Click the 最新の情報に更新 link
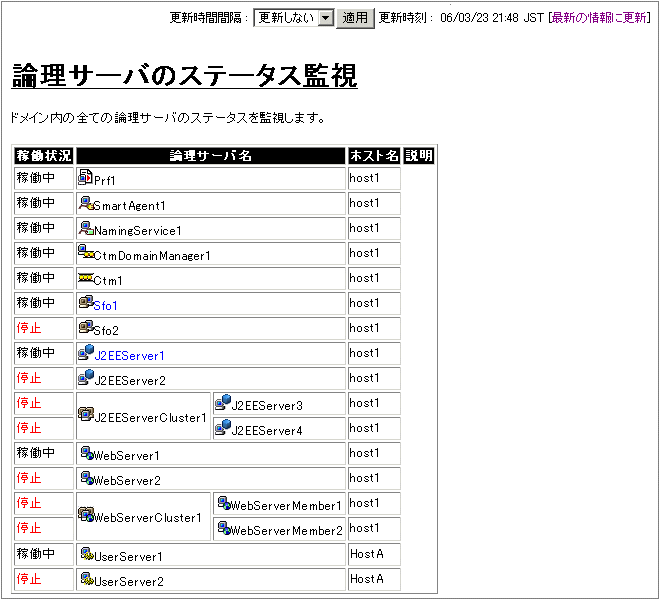The image size is (660, 600). [599, 18]
